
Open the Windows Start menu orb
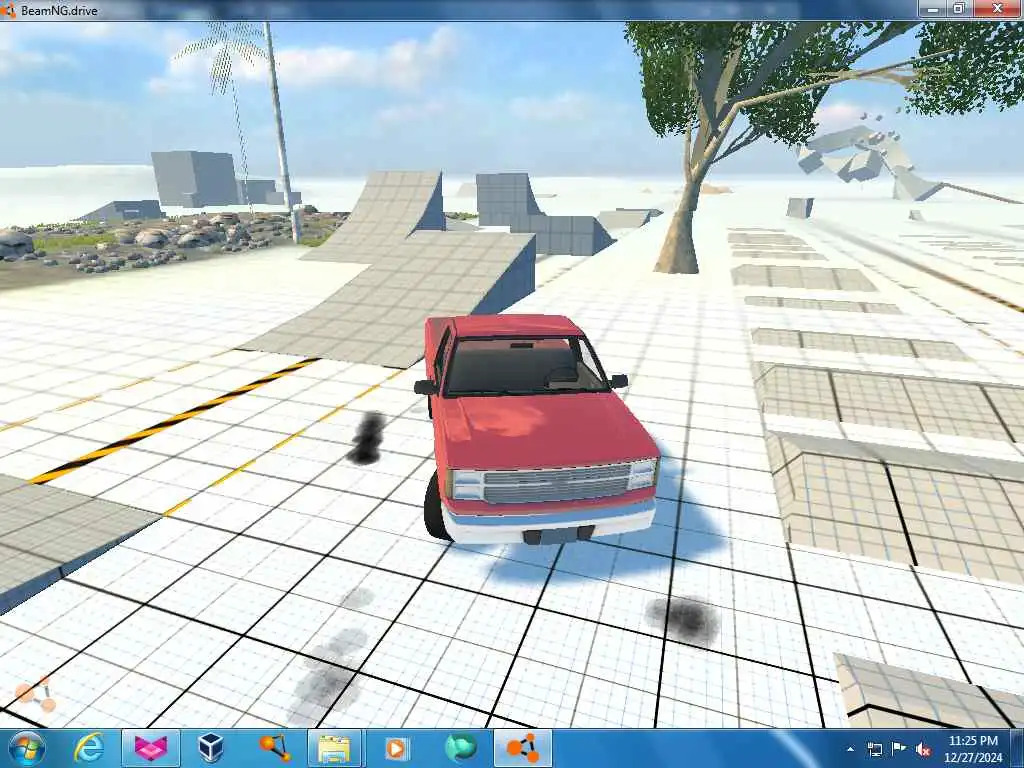coord(26,748)
